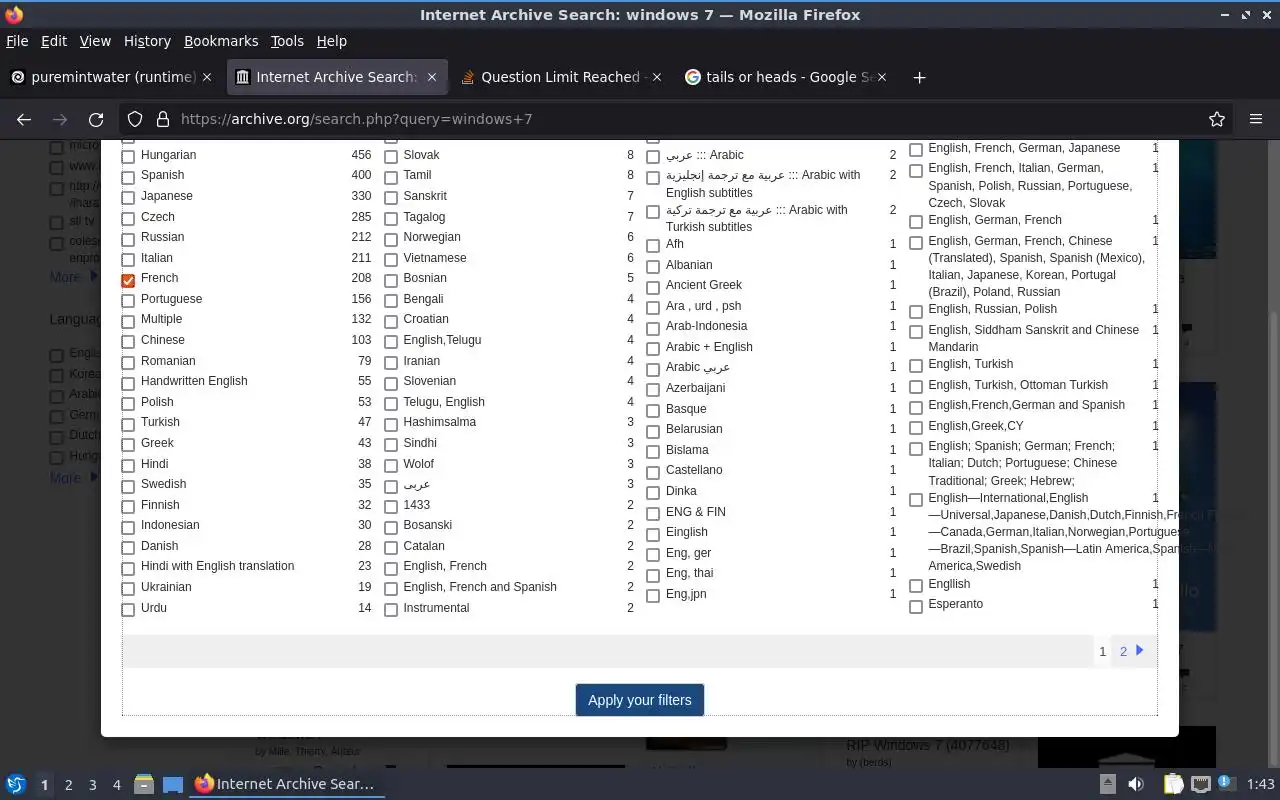Apply your filters button

(x=640, y=700)
